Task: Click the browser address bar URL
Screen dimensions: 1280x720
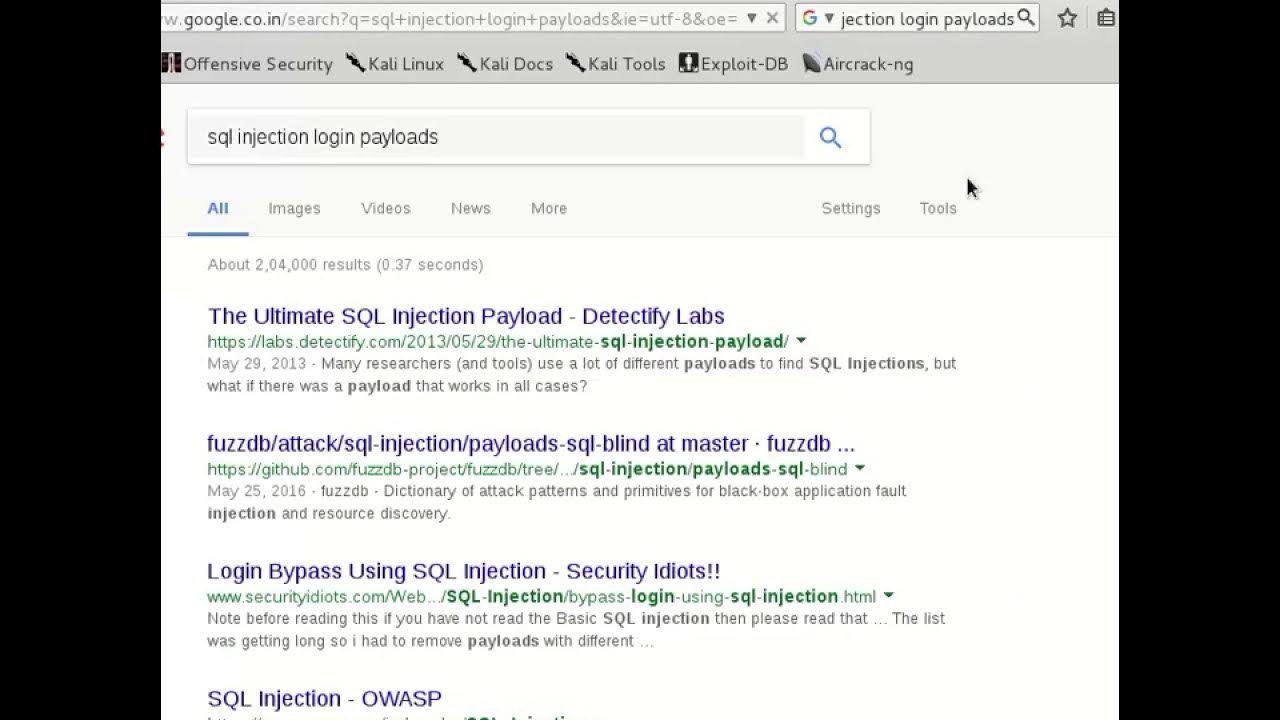Action: (x=450, y=18)
